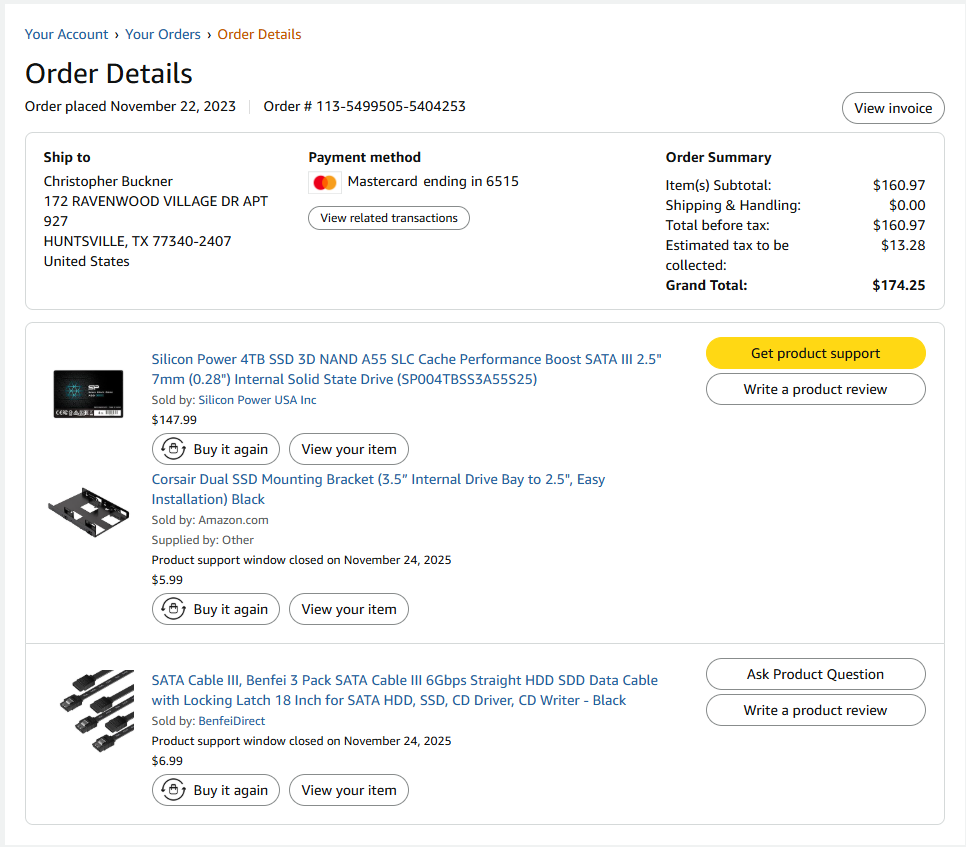Click the Mastercard logo icon
The width and height of the screenshot is (966, 847).
(325, 182)
